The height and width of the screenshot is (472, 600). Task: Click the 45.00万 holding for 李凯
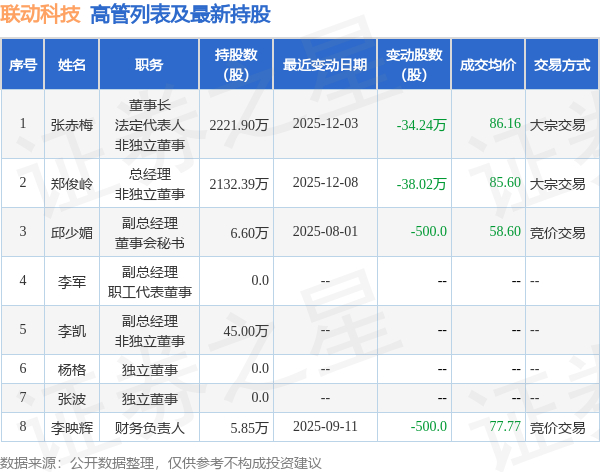tap(246, 331)
